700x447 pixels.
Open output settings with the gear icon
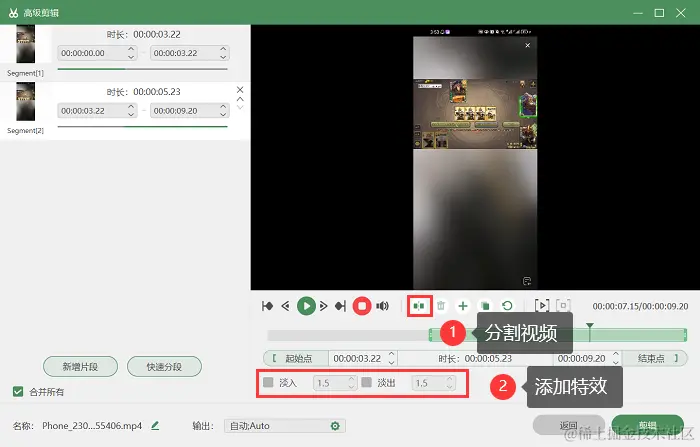click(335, 426)
